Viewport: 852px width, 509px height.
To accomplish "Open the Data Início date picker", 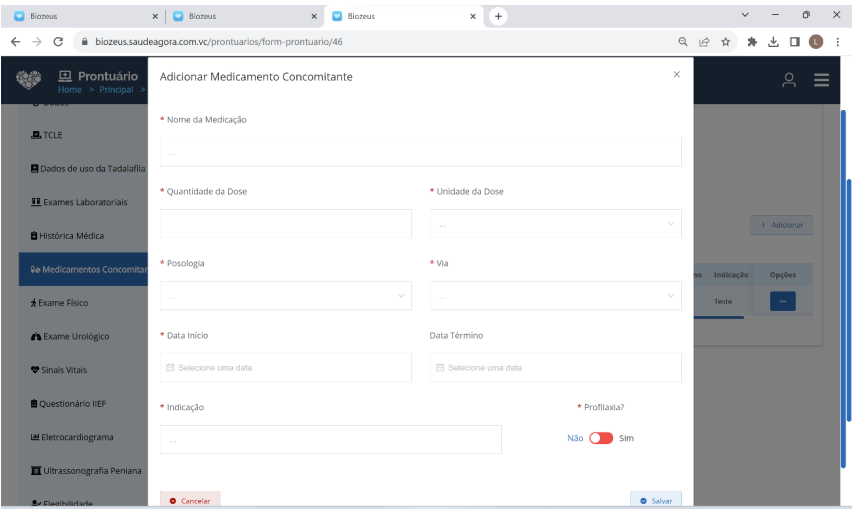I will tap(285, 368).
